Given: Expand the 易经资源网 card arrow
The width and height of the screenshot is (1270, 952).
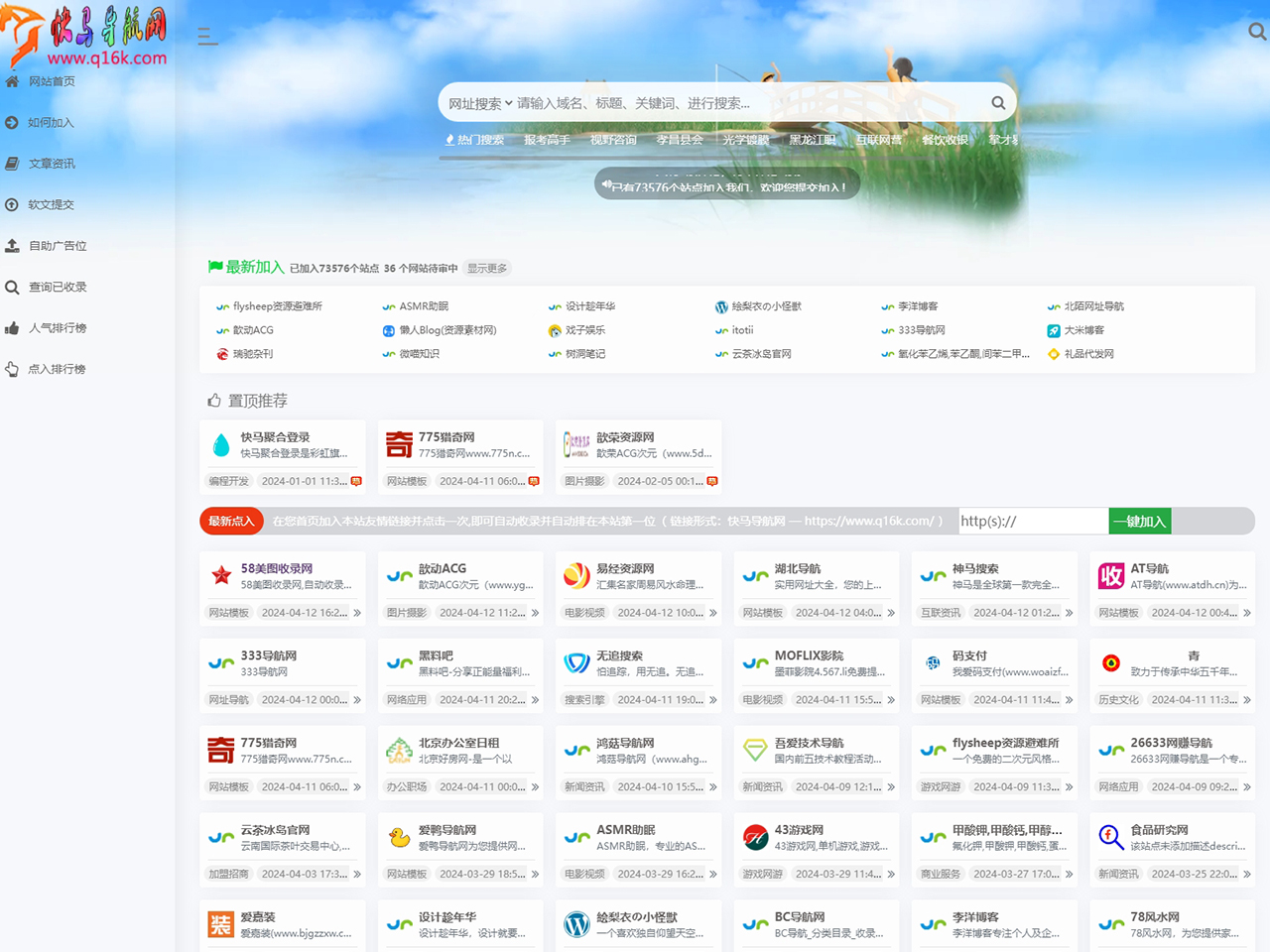Looking at the screenshot, I should (x=713, y=613).
